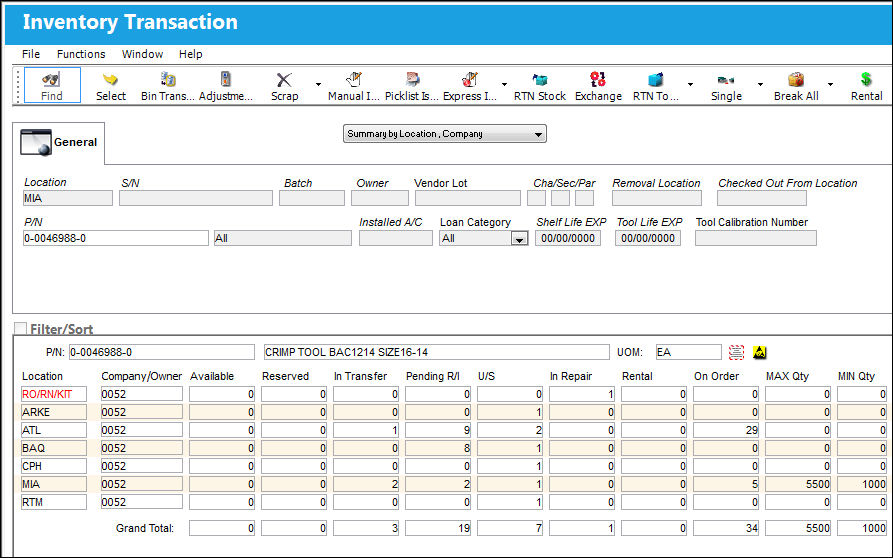Click the Select hand toolbar icon
The image size is (893, 558).
pos(110,79)
